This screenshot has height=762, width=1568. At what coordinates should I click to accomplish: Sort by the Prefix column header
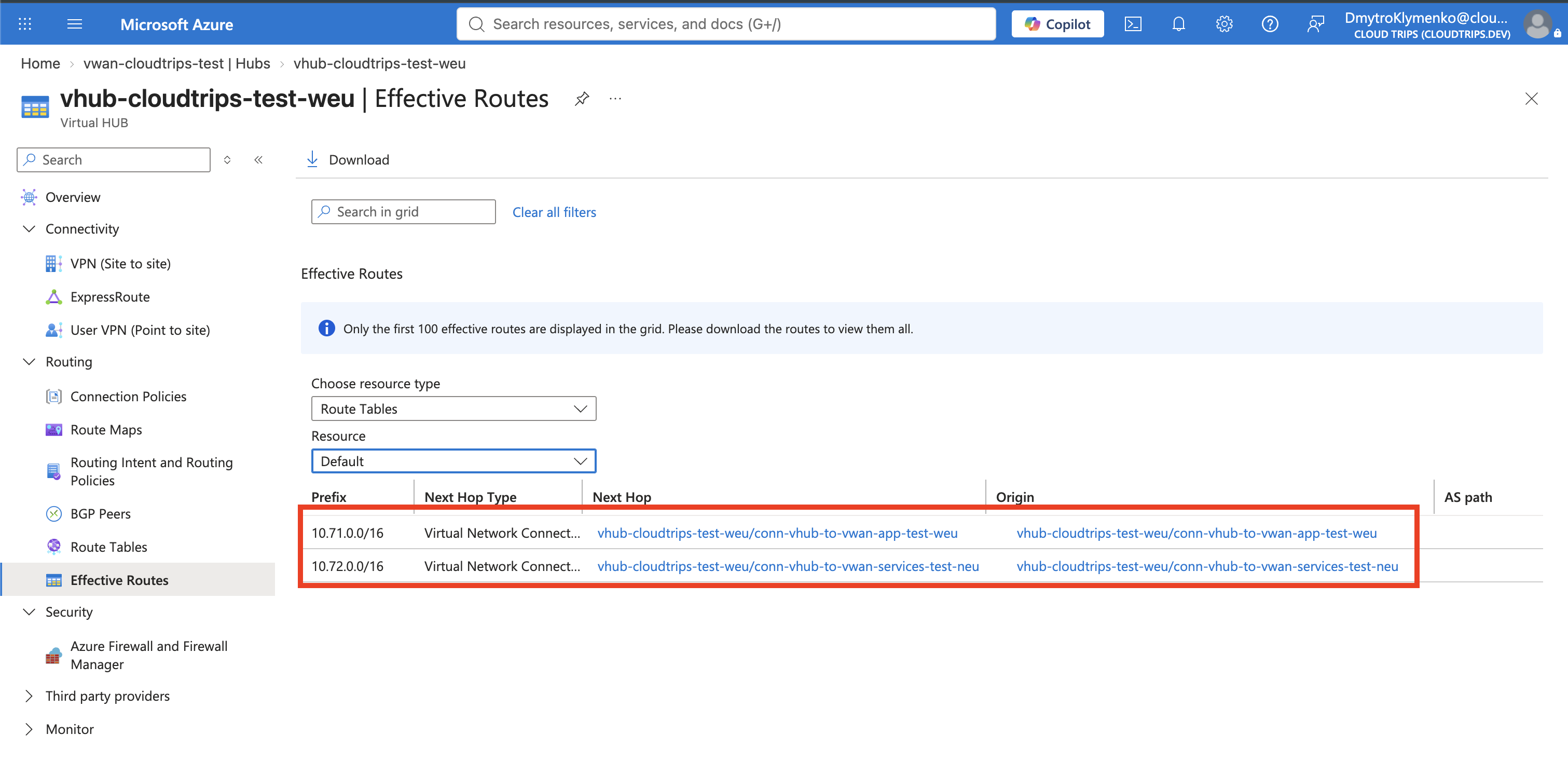328,497
